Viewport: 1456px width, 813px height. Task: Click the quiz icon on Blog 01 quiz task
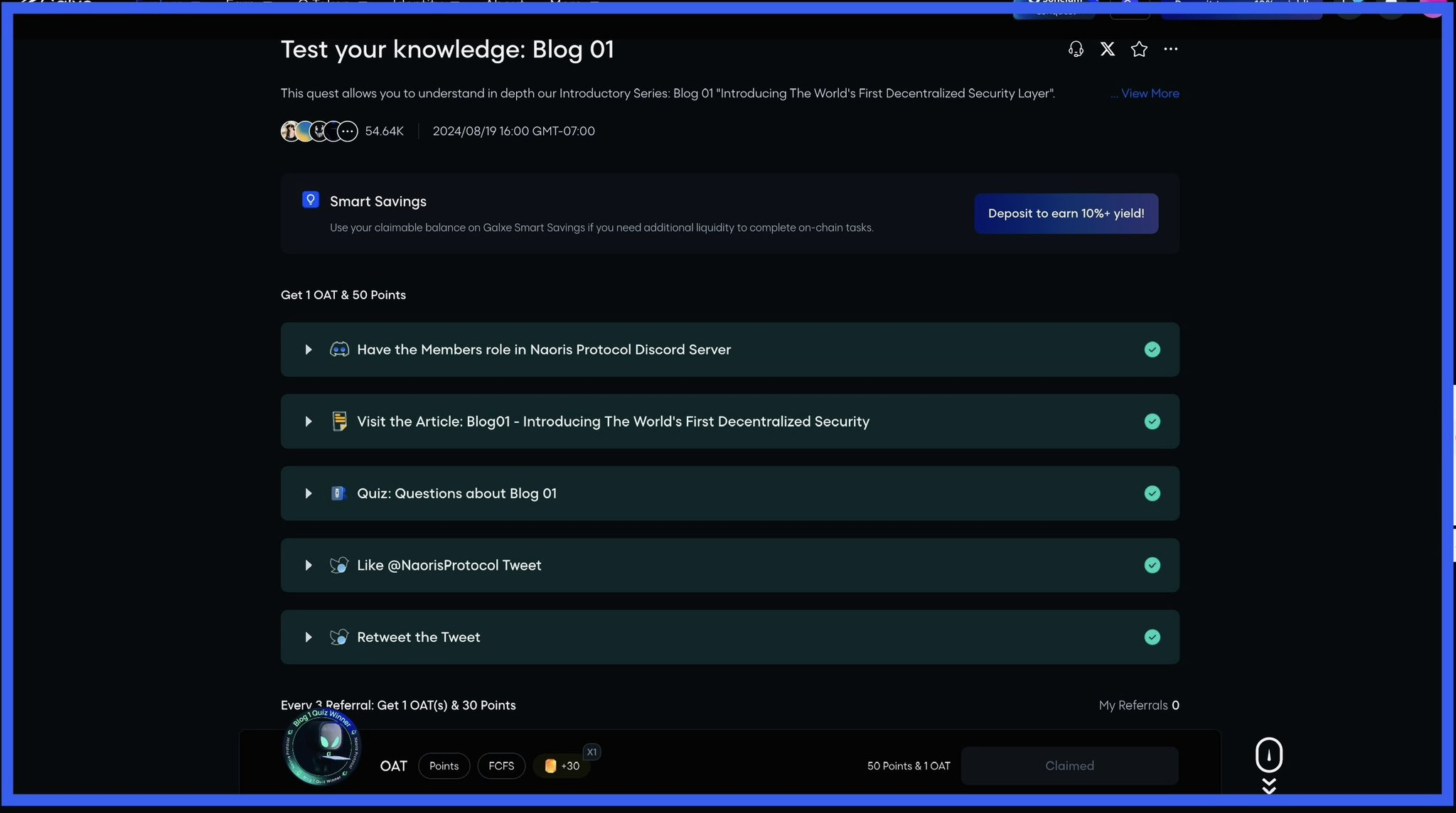338,493
